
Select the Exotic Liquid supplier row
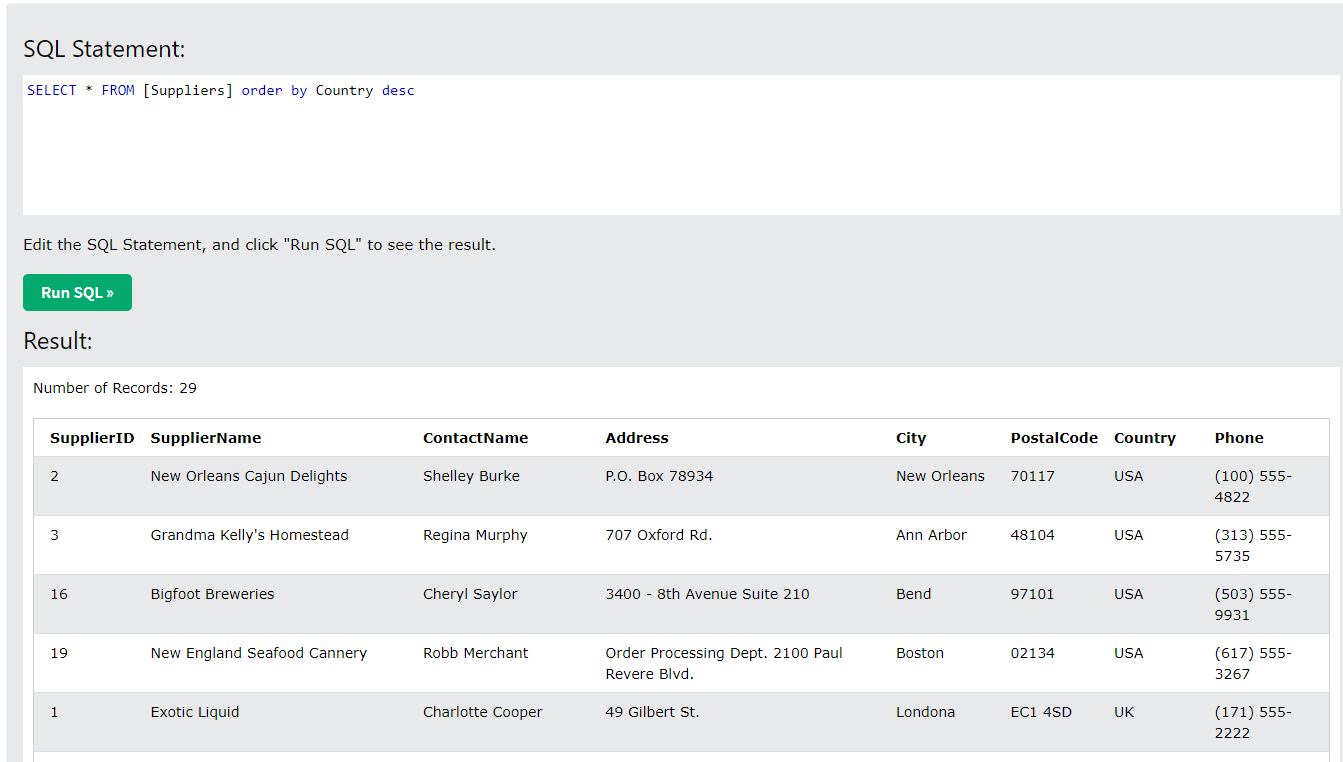tap(195, 712)
